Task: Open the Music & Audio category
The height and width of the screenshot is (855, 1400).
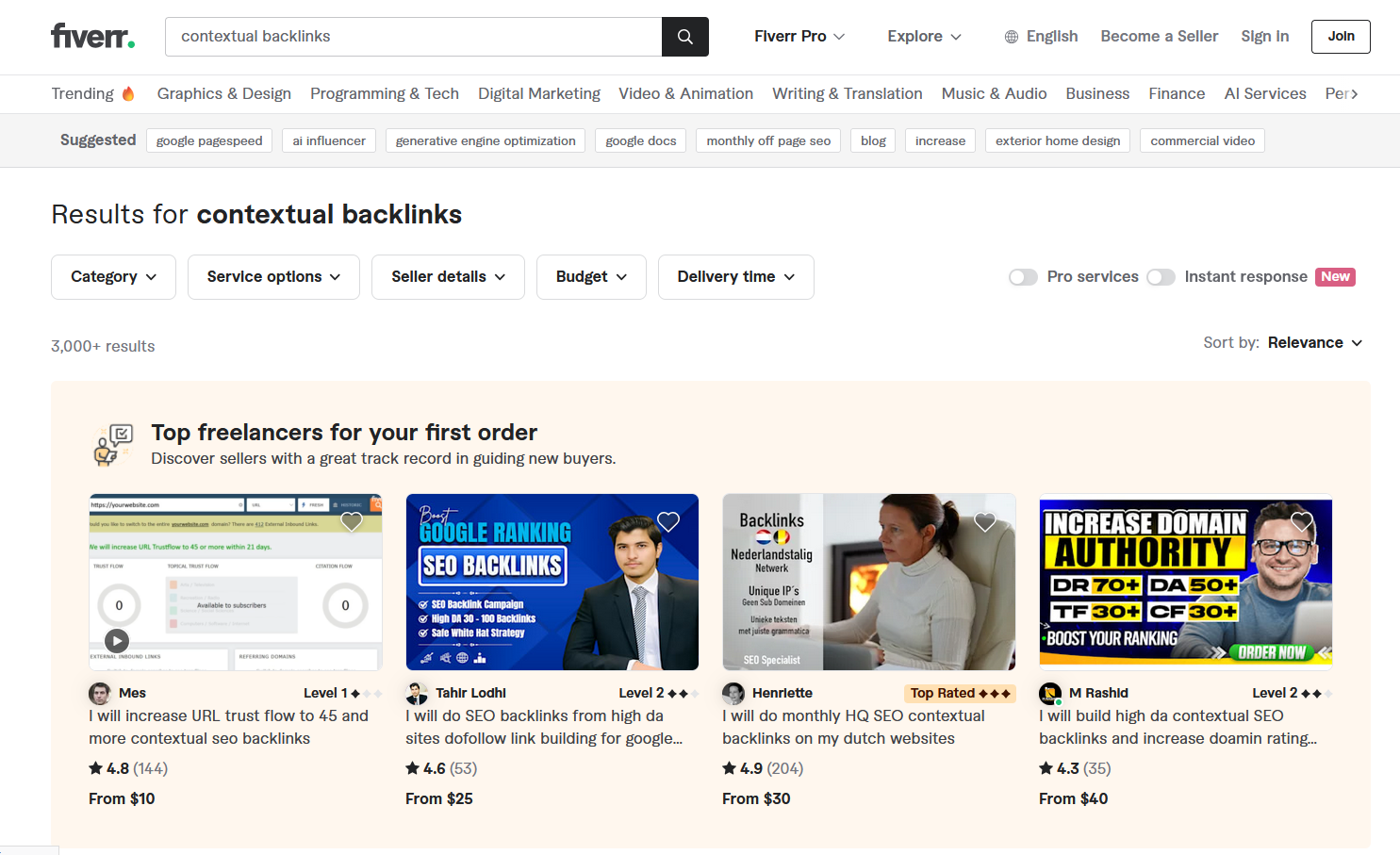Action: pyautogui.click(x=995, y=93)
